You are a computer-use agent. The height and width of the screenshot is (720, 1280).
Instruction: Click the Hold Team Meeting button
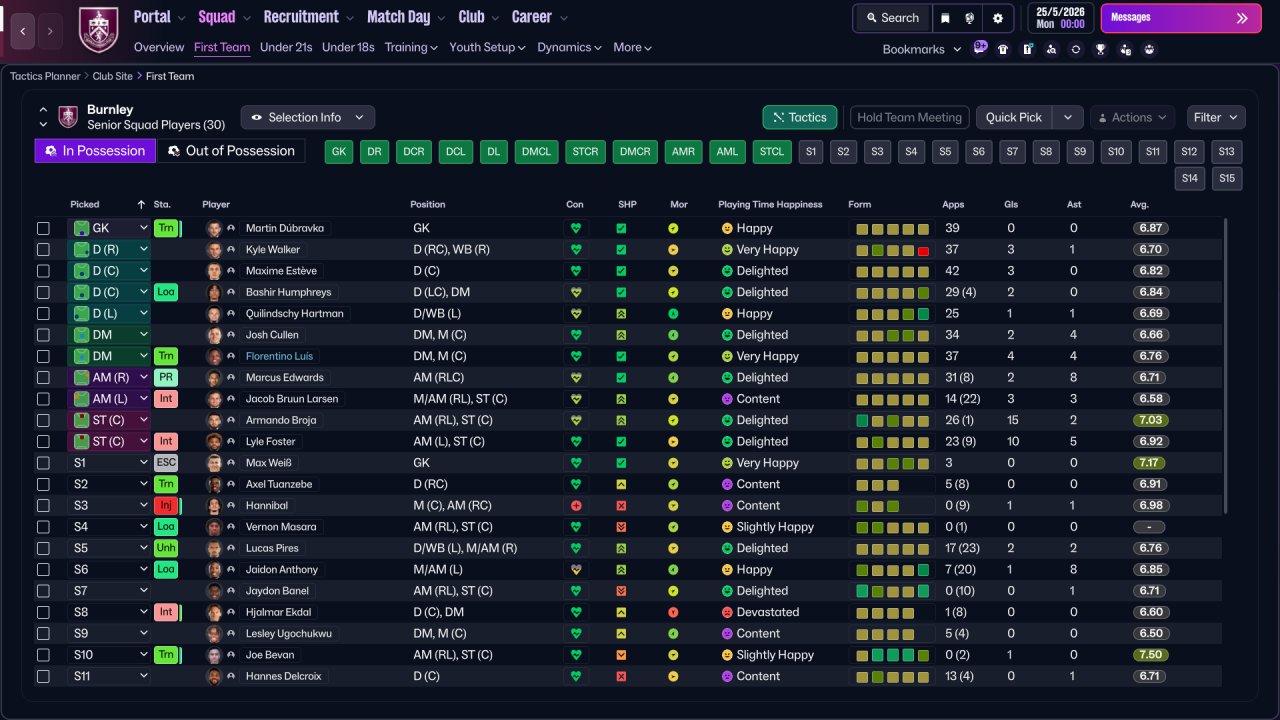click(910, 117)
